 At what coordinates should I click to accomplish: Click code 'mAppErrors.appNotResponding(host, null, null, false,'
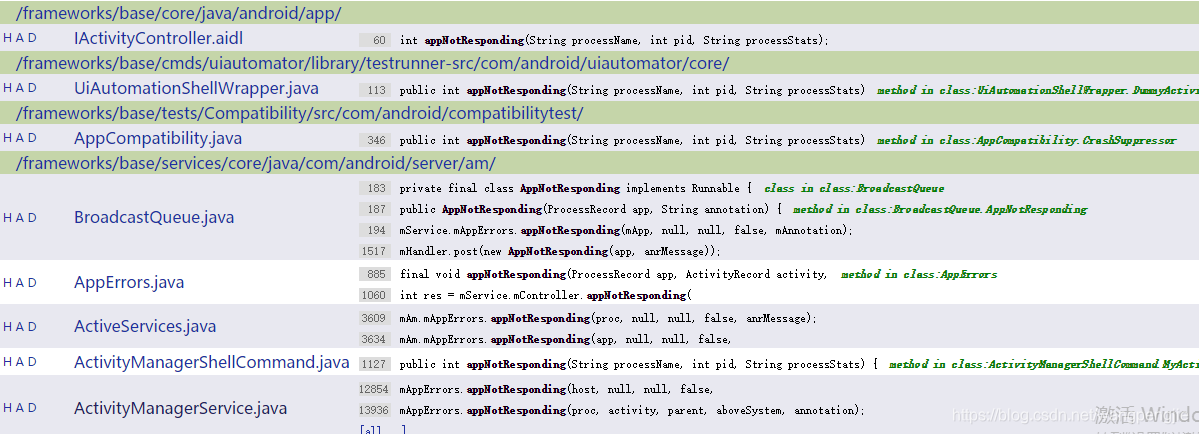pos(556,389)
